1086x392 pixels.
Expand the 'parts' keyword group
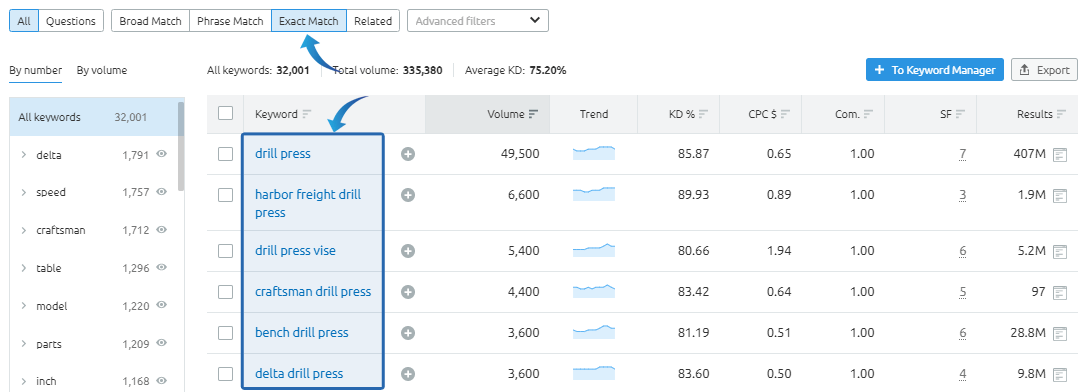(x=24, y=344)
